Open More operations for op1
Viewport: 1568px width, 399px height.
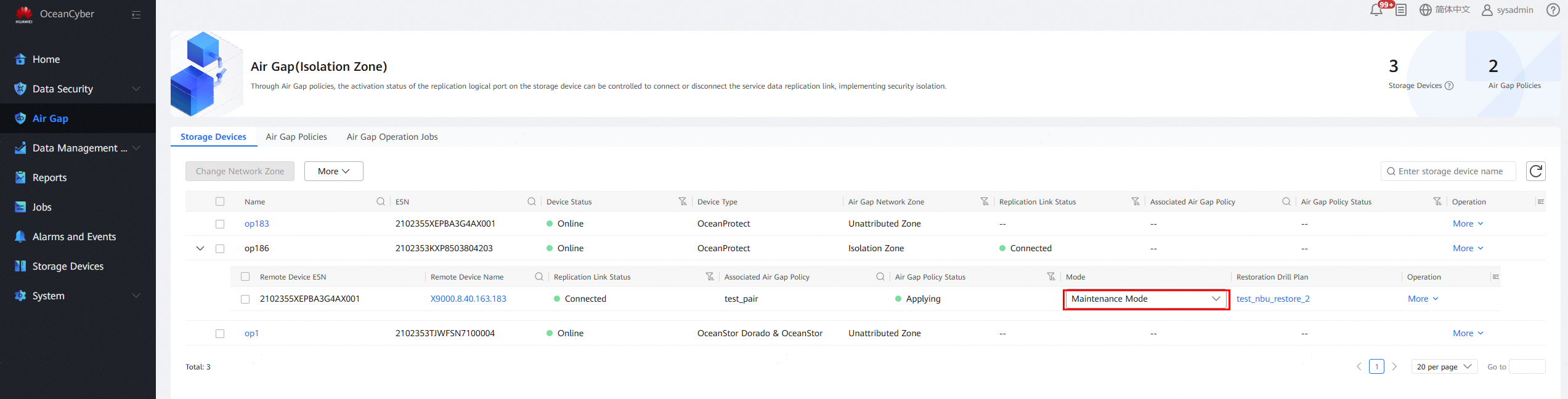(1468, 333)
